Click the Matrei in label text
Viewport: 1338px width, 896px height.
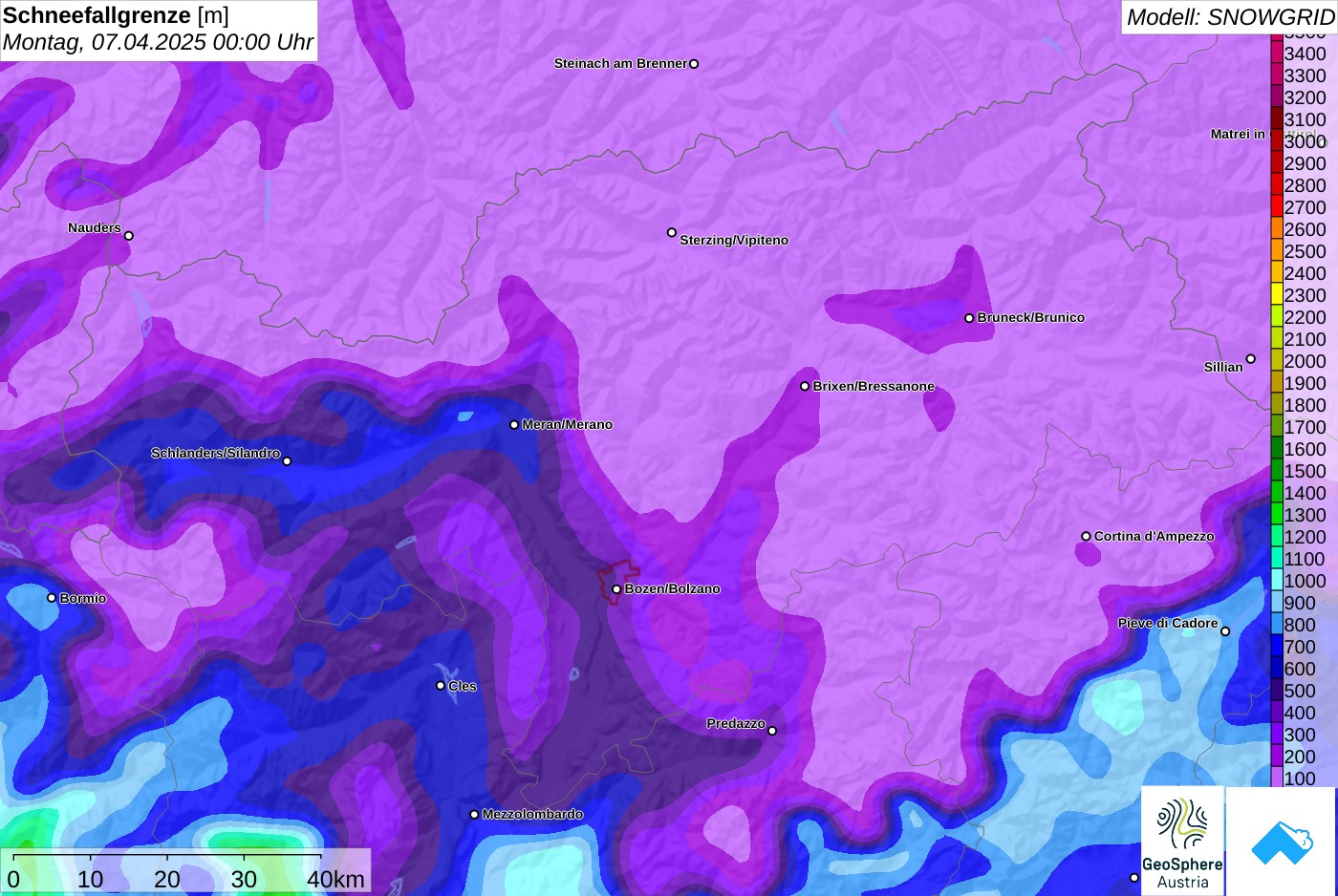[x=1238, y=135]
